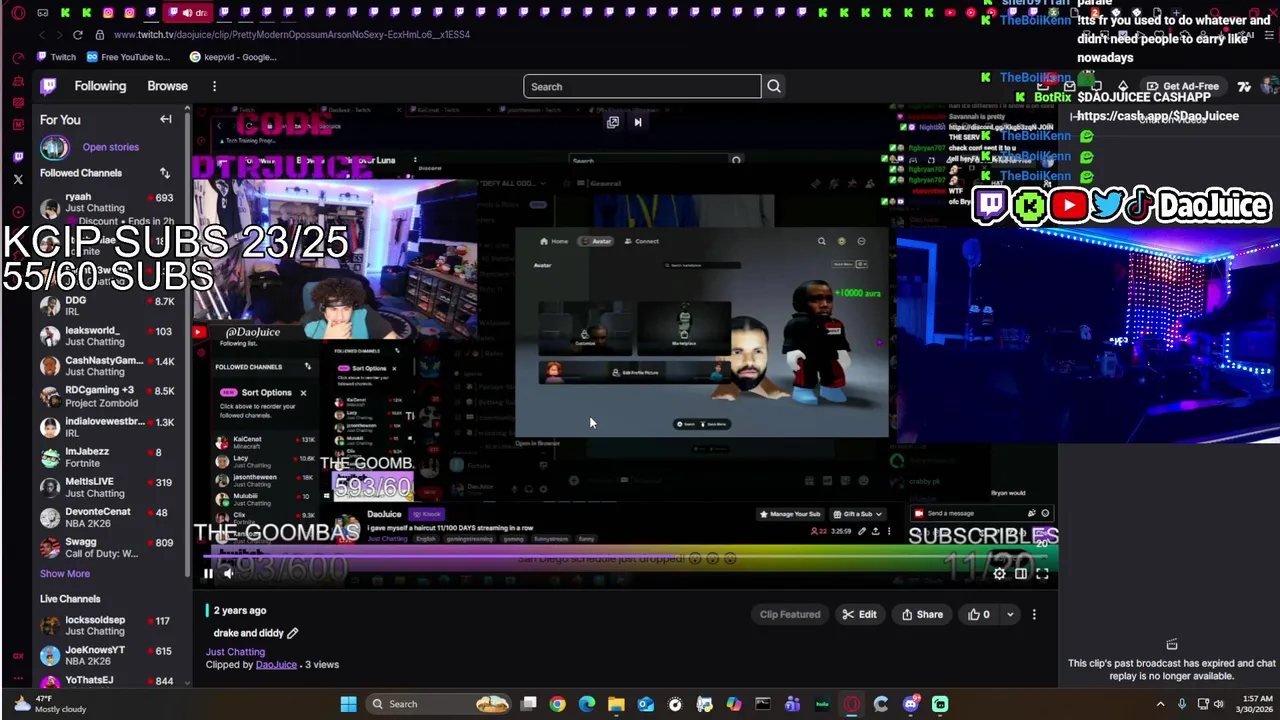Expand followed channels with Show More
Image resolution: width=1280 pixels, height=720 pixels.
65,574
